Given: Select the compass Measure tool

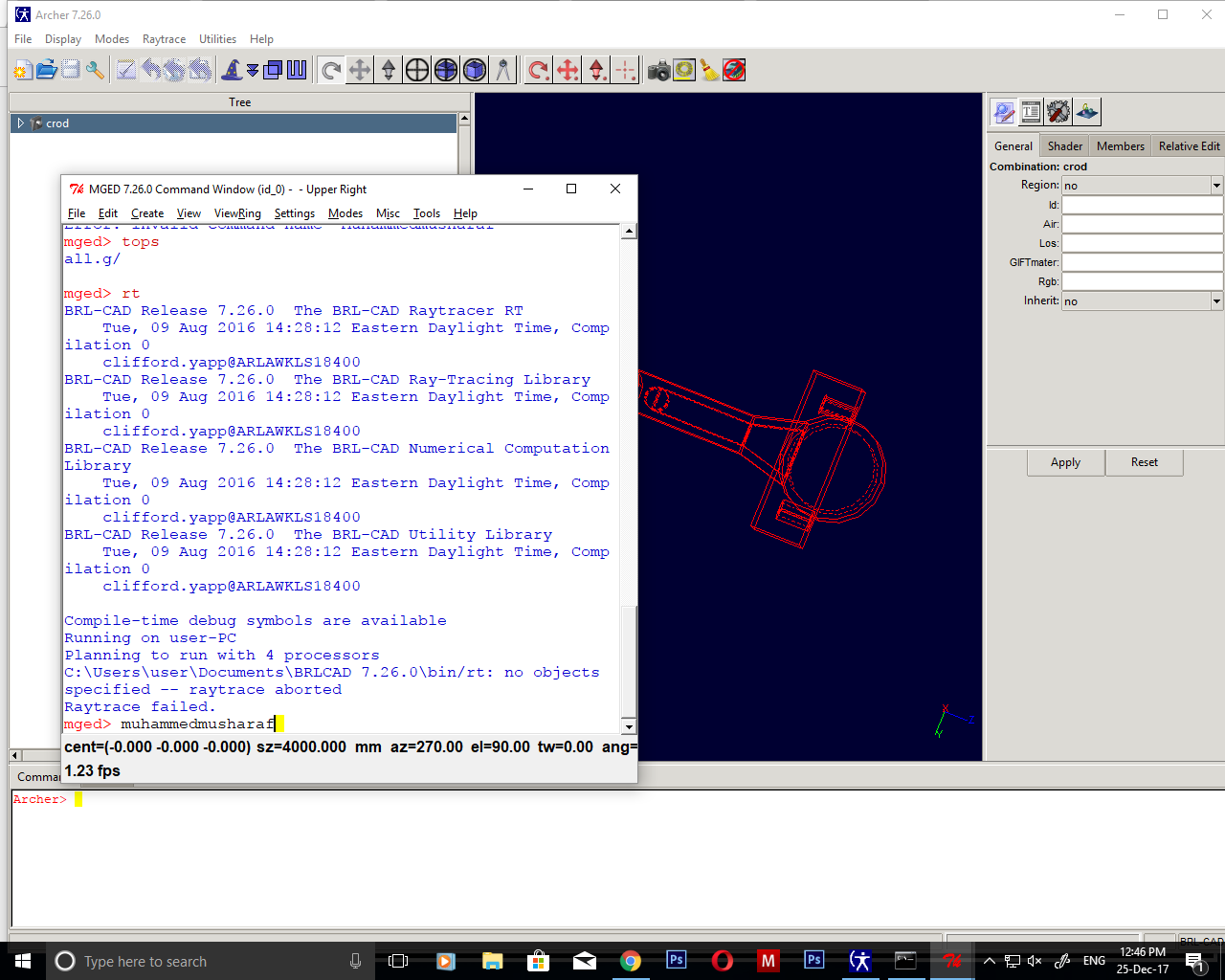Looking at the screenshot, I should point(503,70).
